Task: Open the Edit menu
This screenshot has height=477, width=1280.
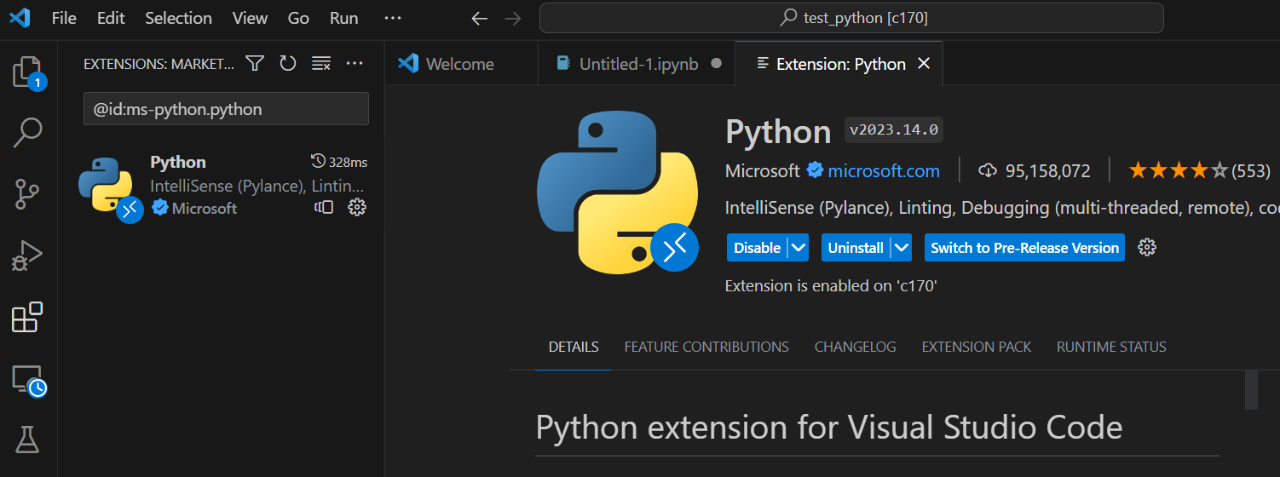Action: [111, 18]
